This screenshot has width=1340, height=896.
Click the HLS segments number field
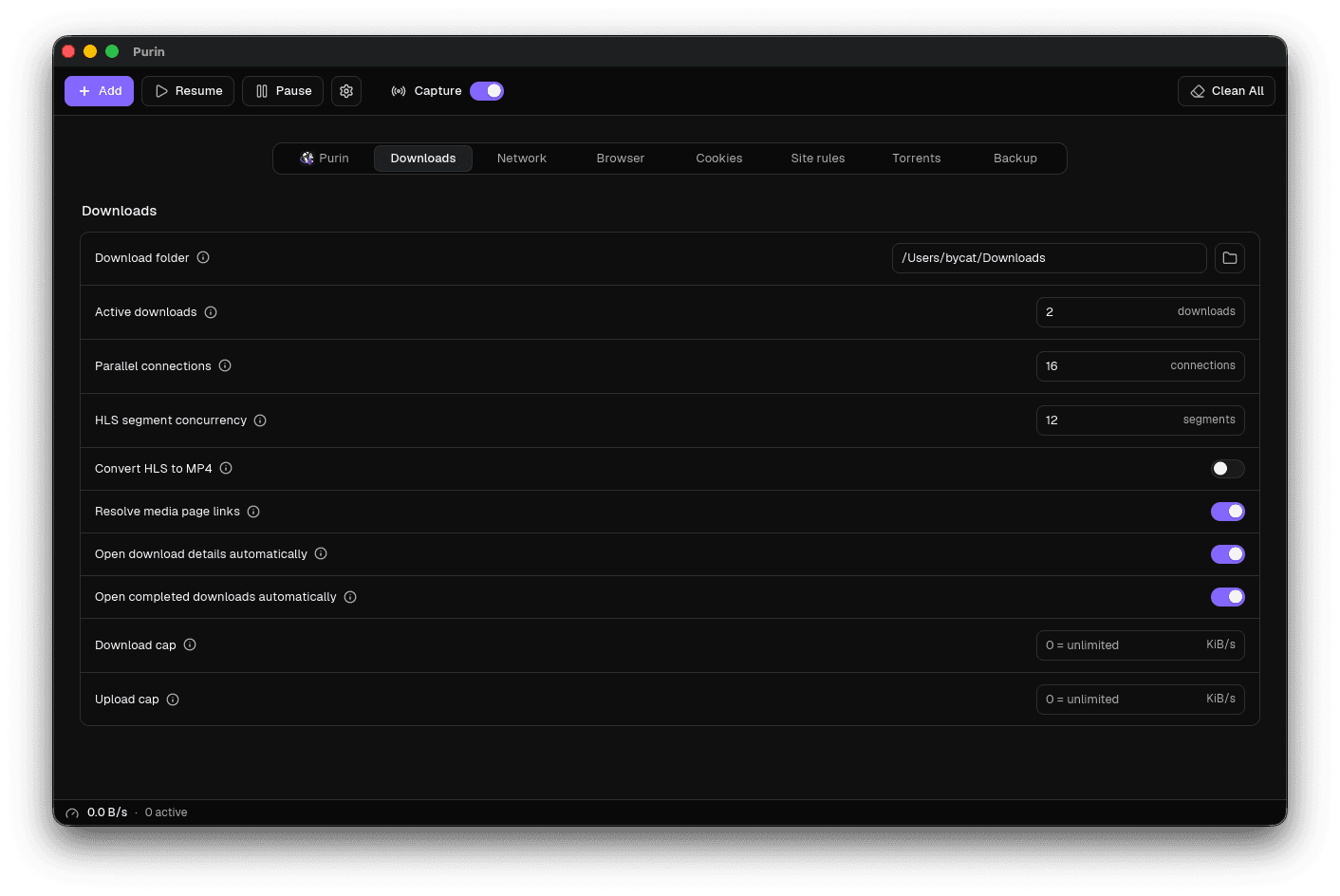(1141, 420)
